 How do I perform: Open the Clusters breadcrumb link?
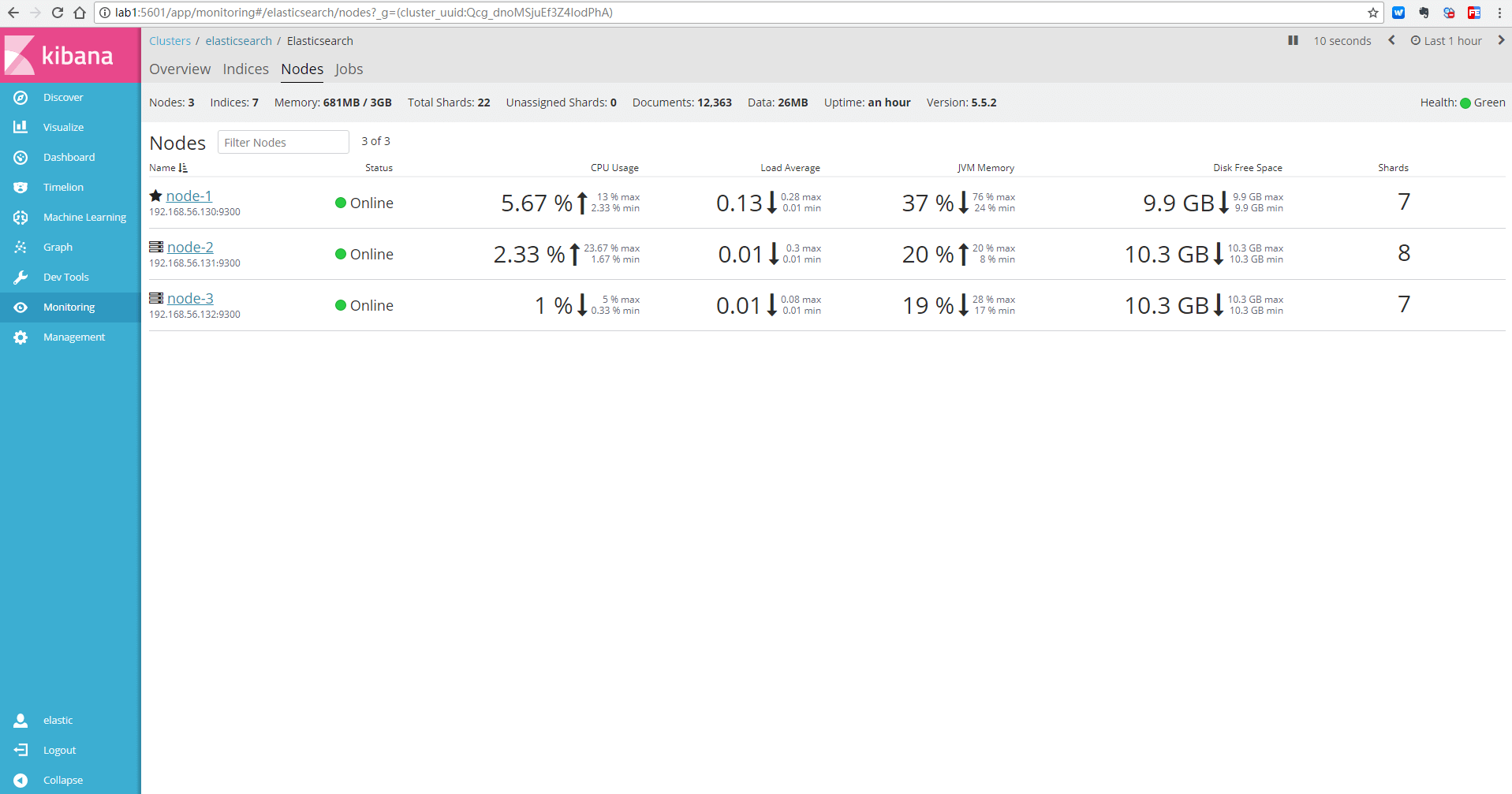point(170,41)
